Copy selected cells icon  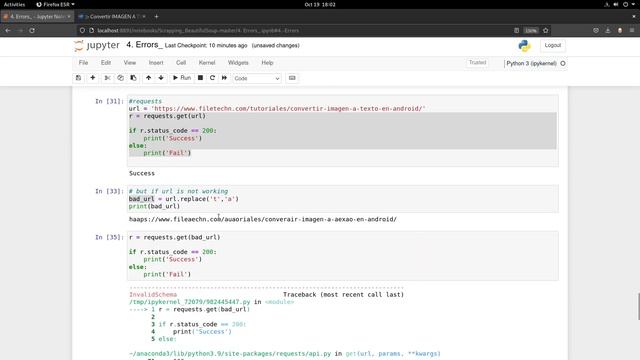(120, 78)
